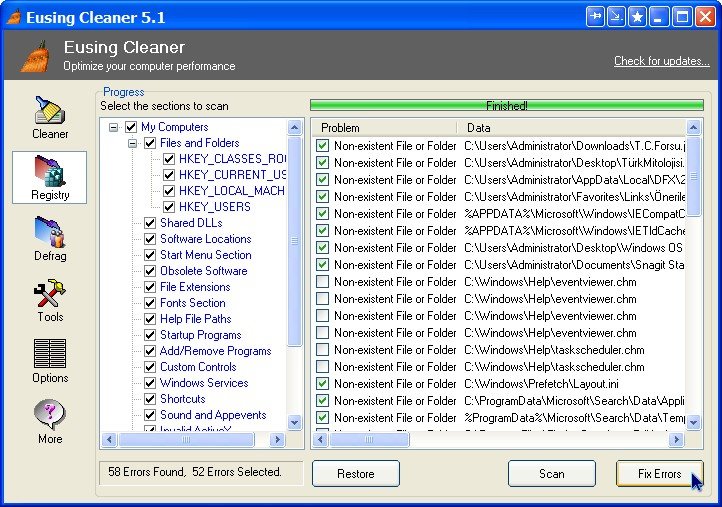The image size is (722, 507).
Task: Select the Shortcuts tree label
Action: tap(182, 399)
